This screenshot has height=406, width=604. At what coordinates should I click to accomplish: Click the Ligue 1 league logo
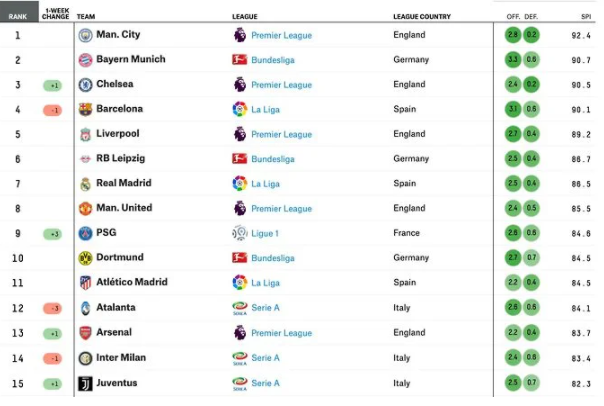pyautogui.click(x=240, y=233)
